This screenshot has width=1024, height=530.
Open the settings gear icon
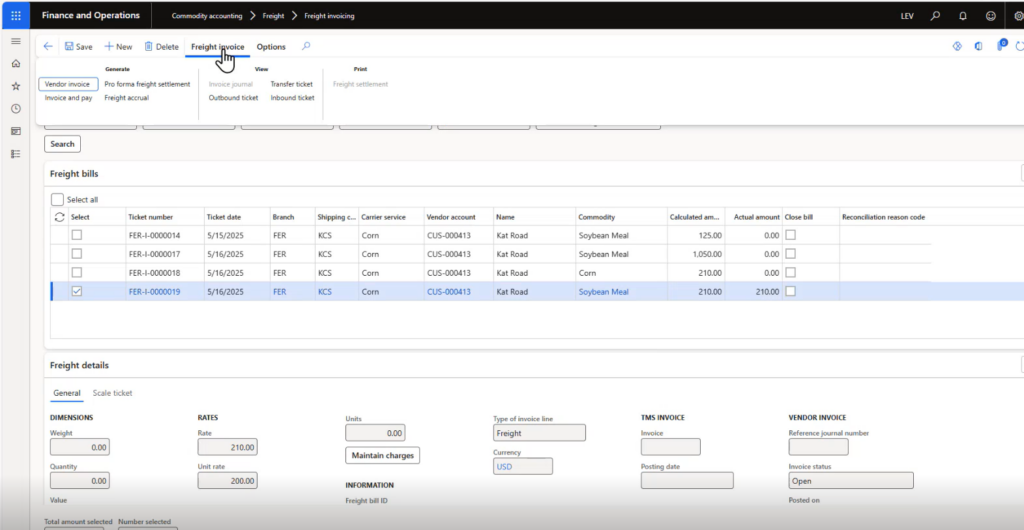(1018, 16)
